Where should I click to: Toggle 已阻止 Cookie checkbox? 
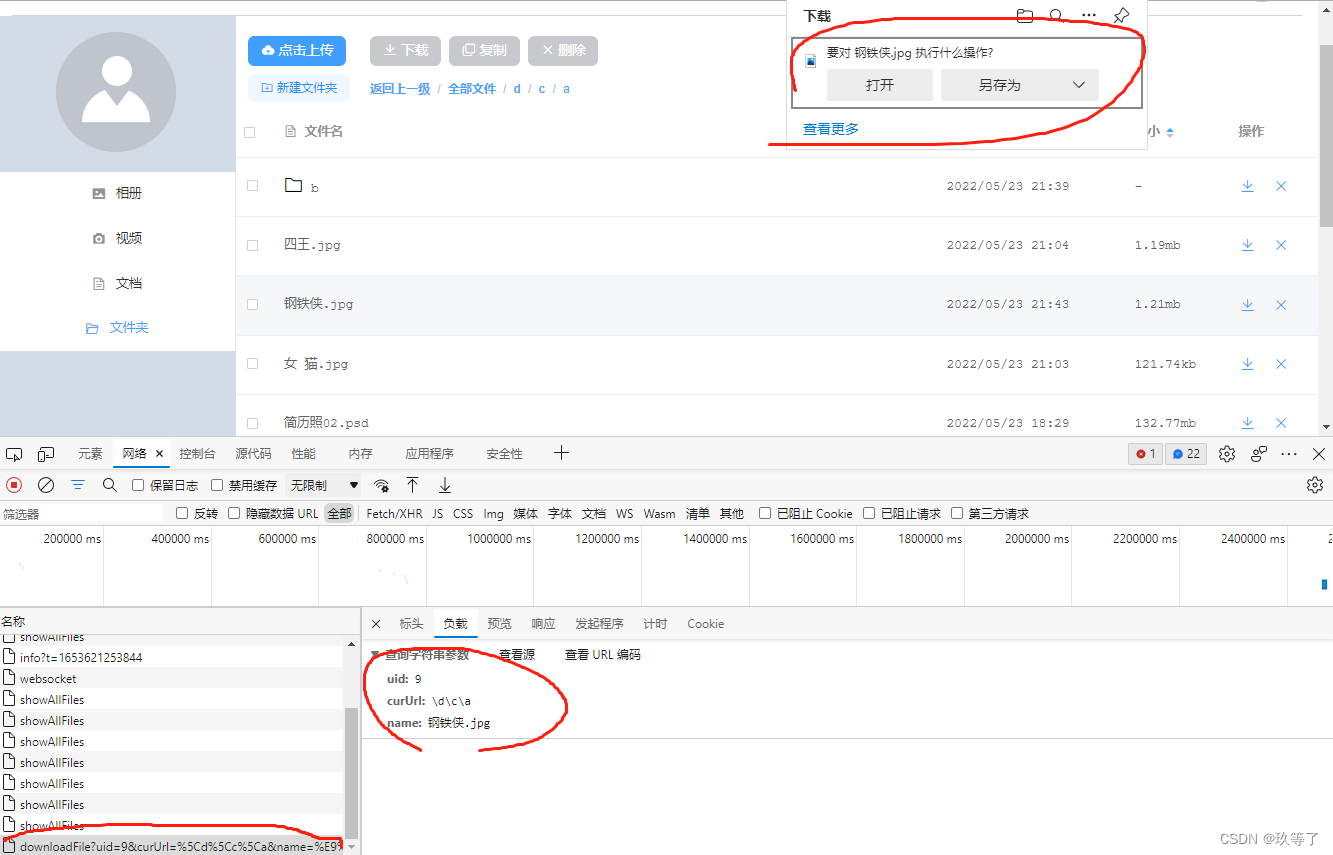(765, 513)
